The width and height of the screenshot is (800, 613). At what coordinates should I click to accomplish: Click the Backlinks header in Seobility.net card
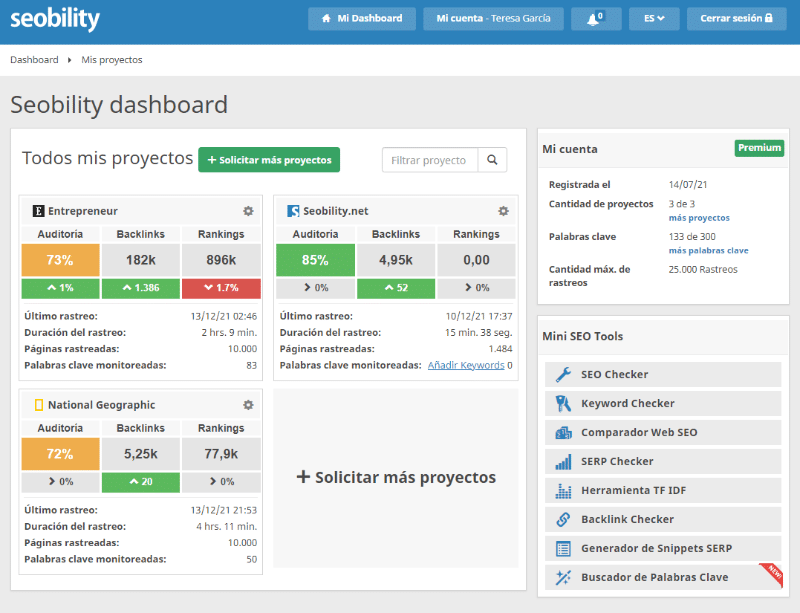pos(396,234)
